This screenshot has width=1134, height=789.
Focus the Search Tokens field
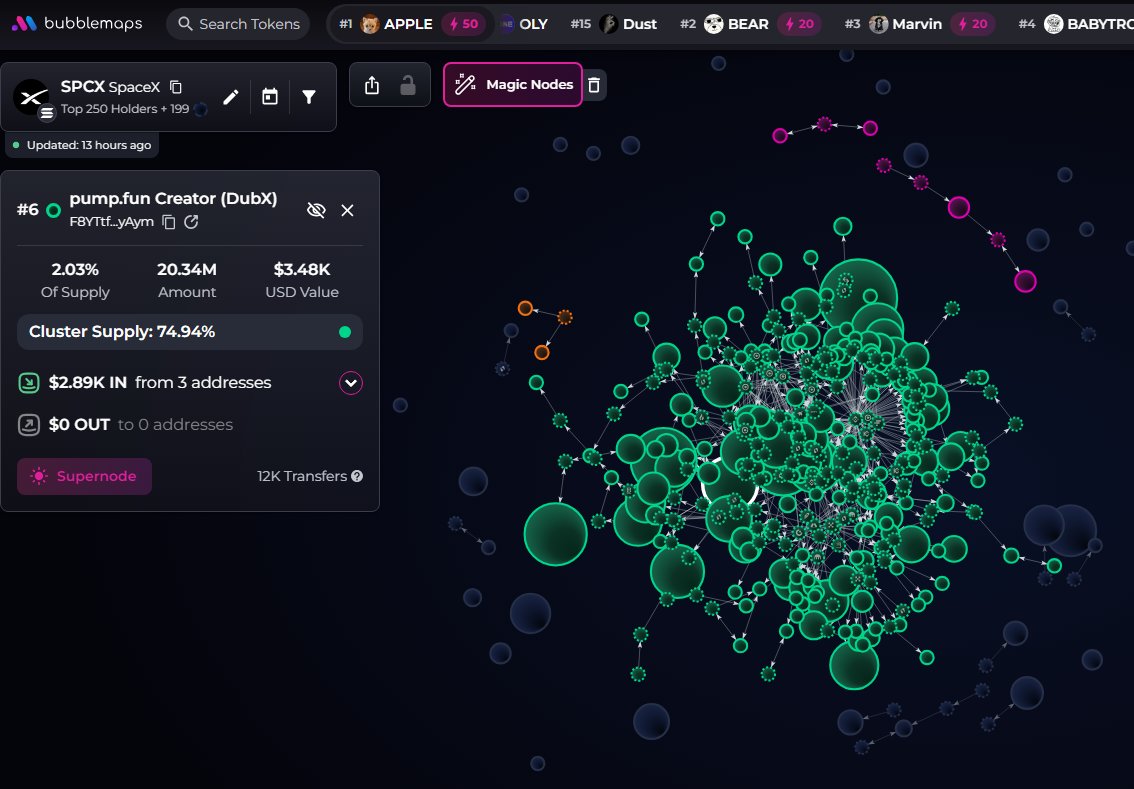click(239, 24)
